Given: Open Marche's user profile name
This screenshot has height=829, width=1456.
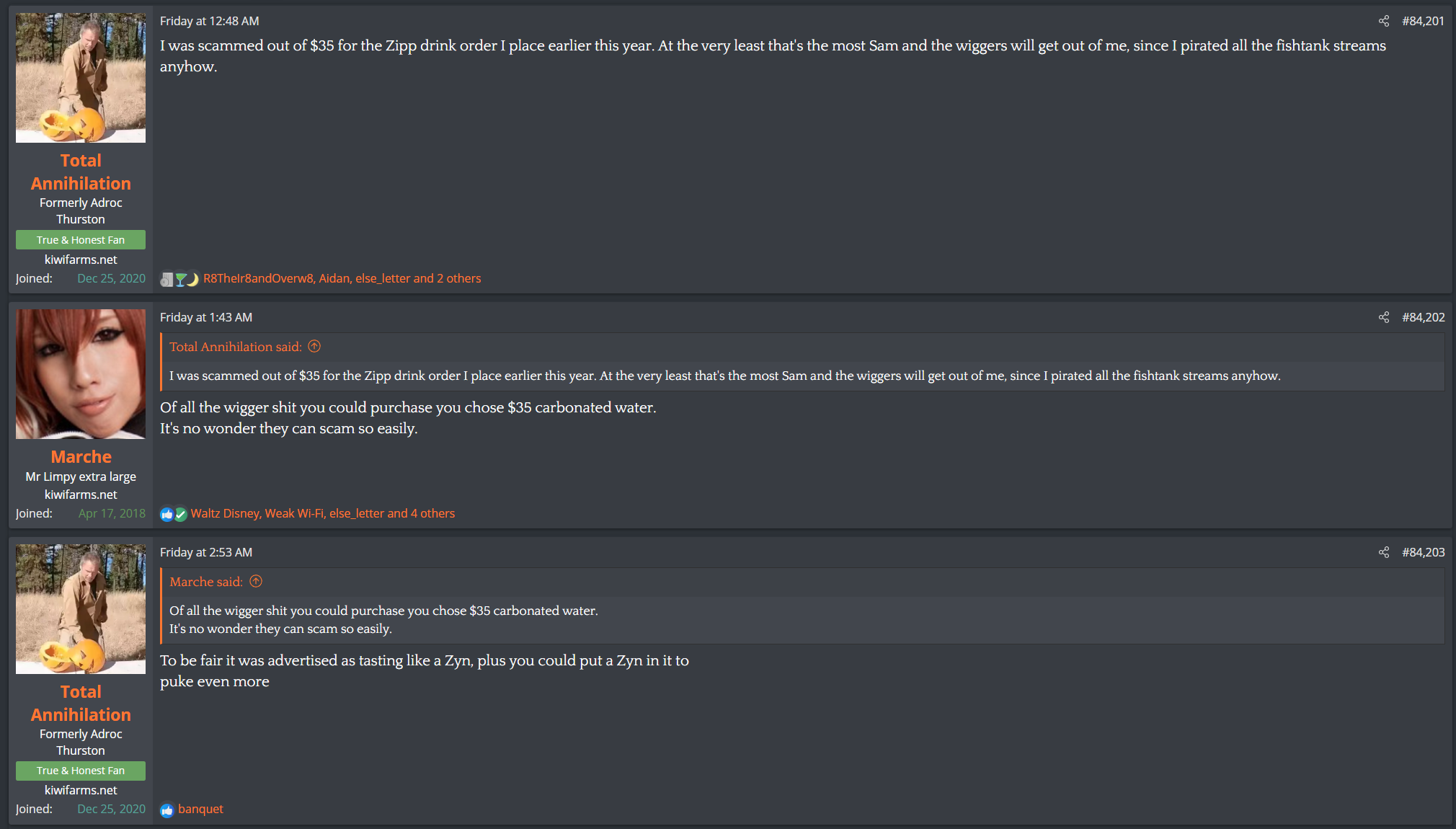Looking at the screenshot, I should tap(81, 456).
